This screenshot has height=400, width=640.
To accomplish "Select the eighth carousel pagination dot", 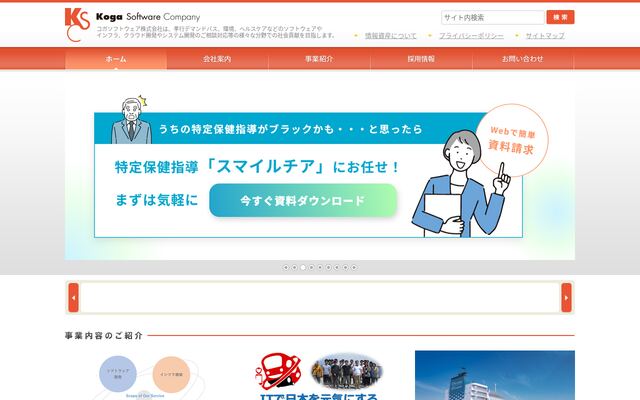I will click(x=345, y=267).
